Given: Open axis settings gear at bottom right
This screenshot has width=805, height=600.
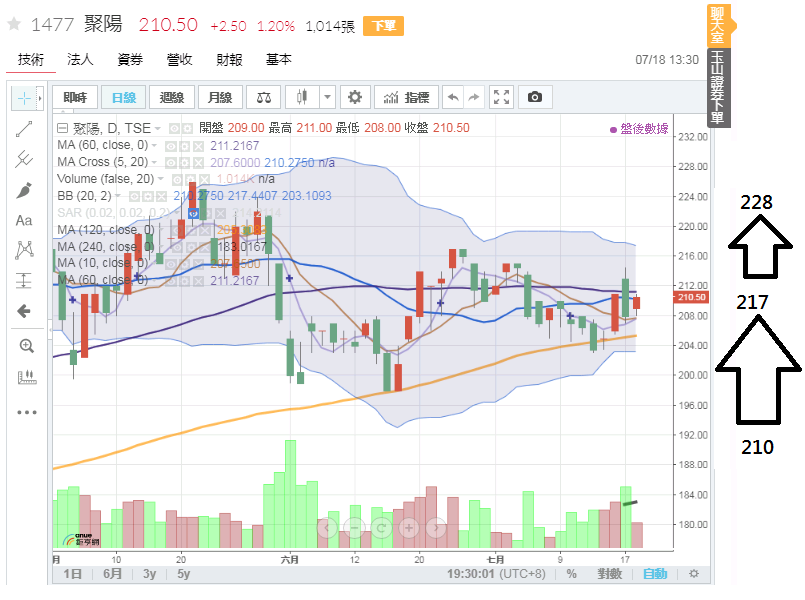Looking at the screenshot, I should point(694,574).
